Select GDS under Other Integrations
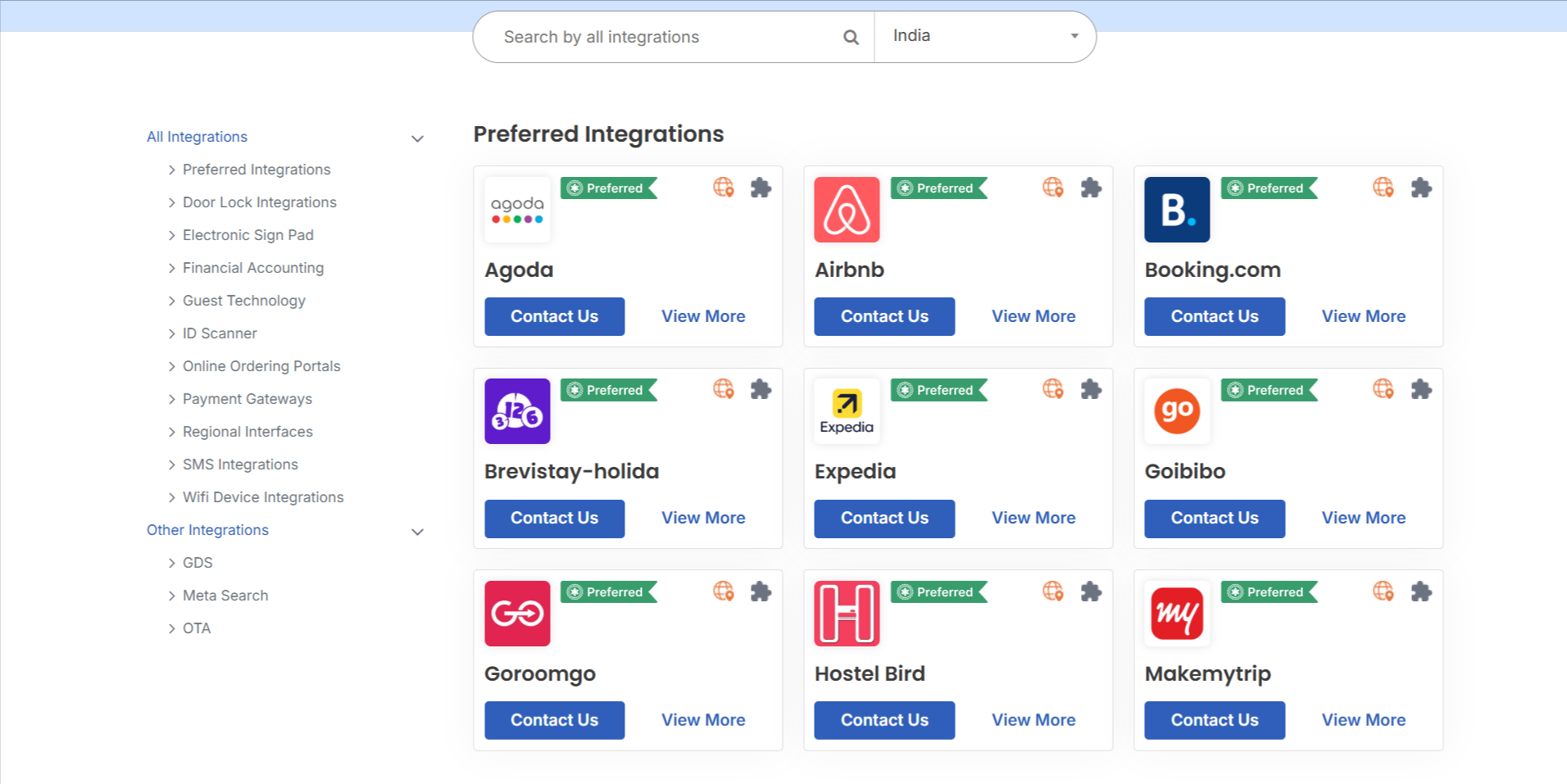The width and height of the screenshot is (1567, 784). [198, 563]
